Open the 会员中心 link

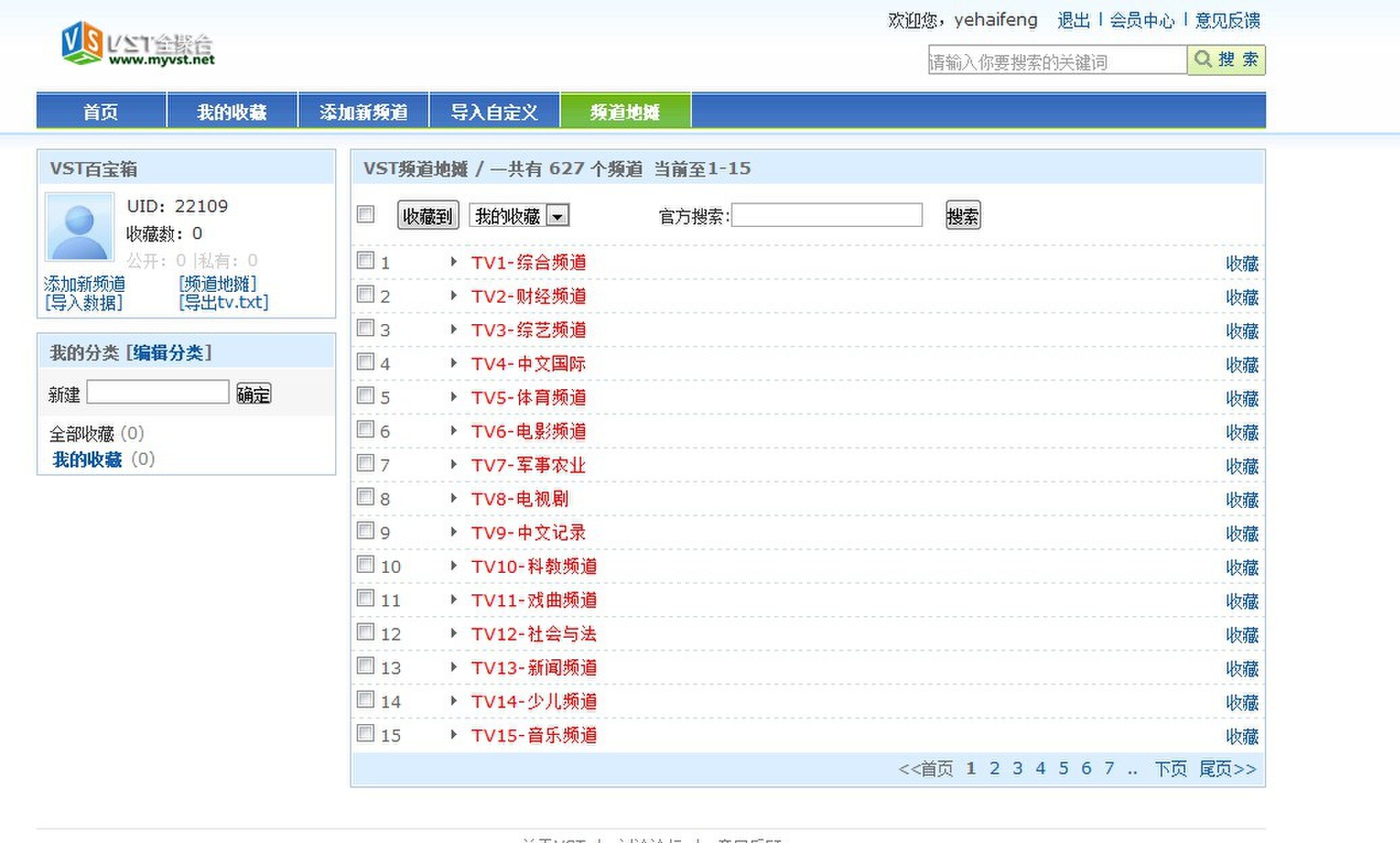coord(1142,20)
